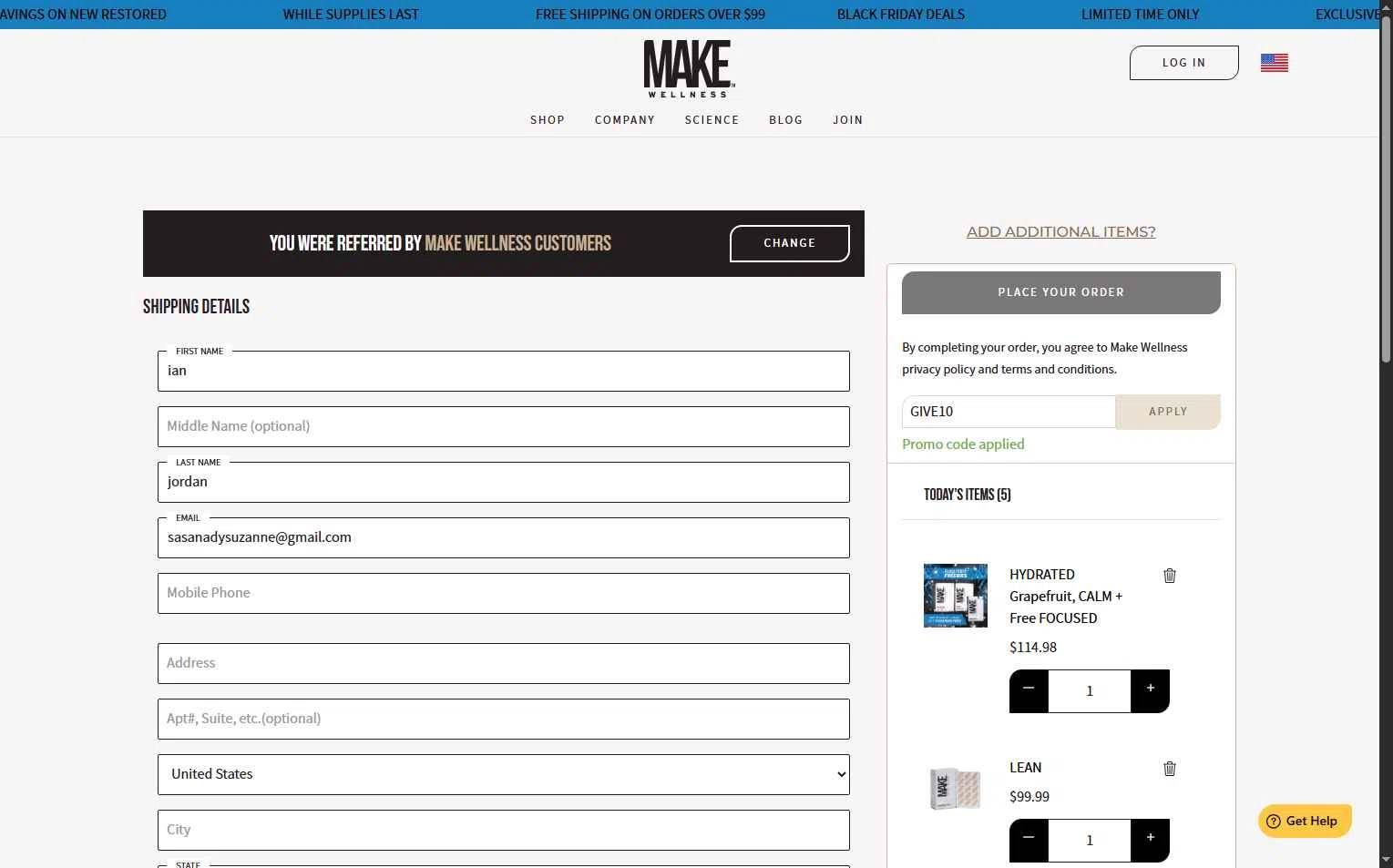Click the $114.98 price
1393x868 pixels.
pyautogui.click(x=1033, y=648)
